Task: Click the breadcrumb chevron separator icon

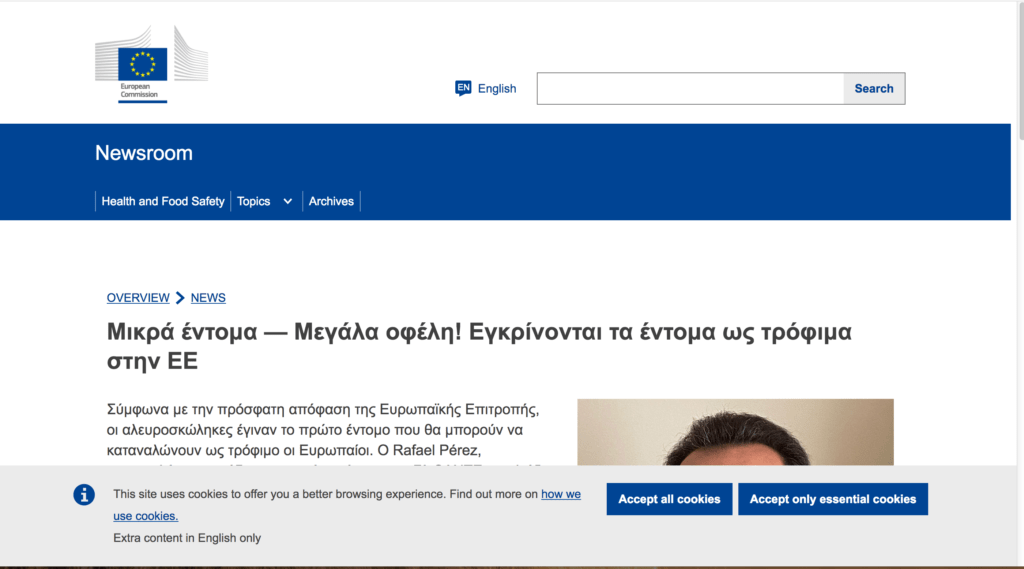Action: (180, 298)
